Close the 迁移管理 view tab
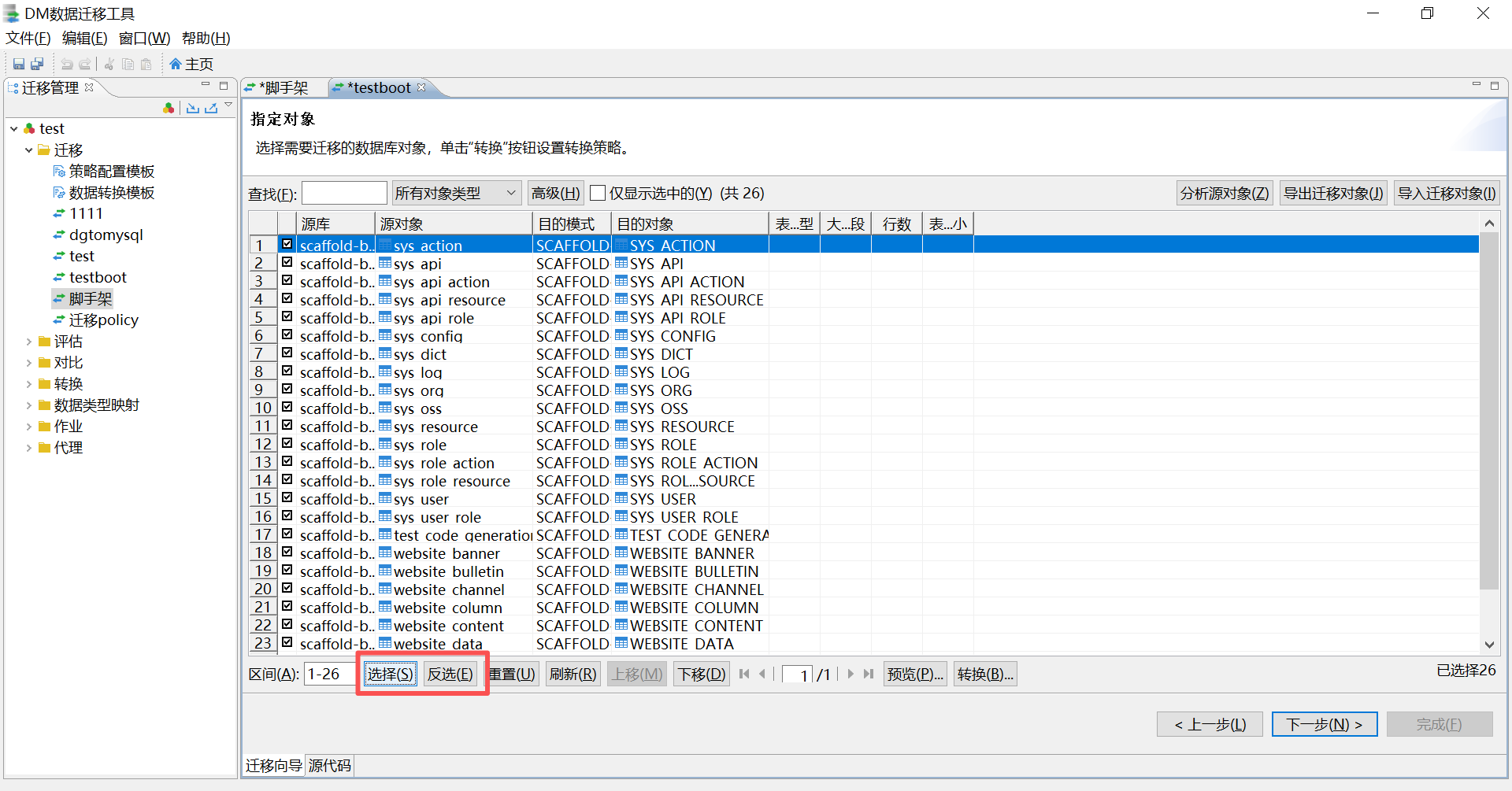This screenshot has width=1512, height=791. coord(89,87)
